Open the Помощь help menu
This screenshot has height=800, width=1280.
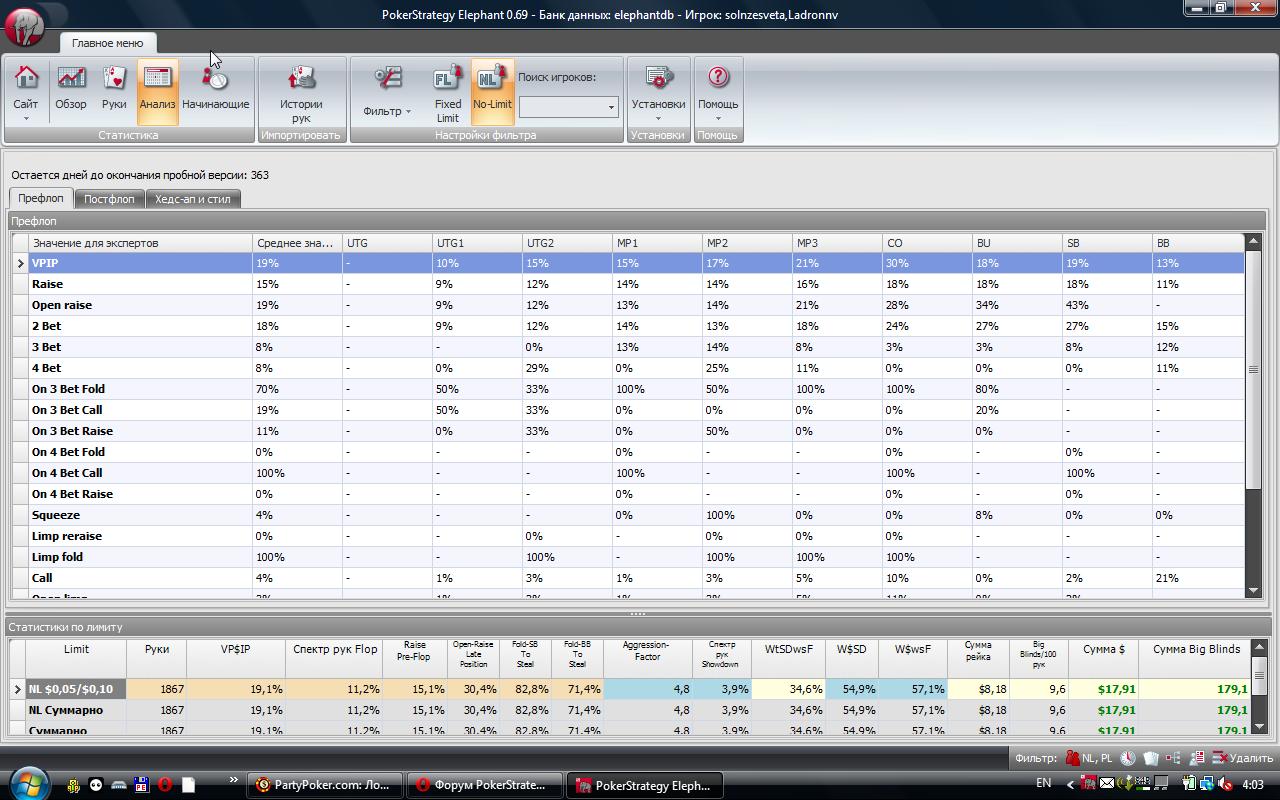[x=718, y=93]
